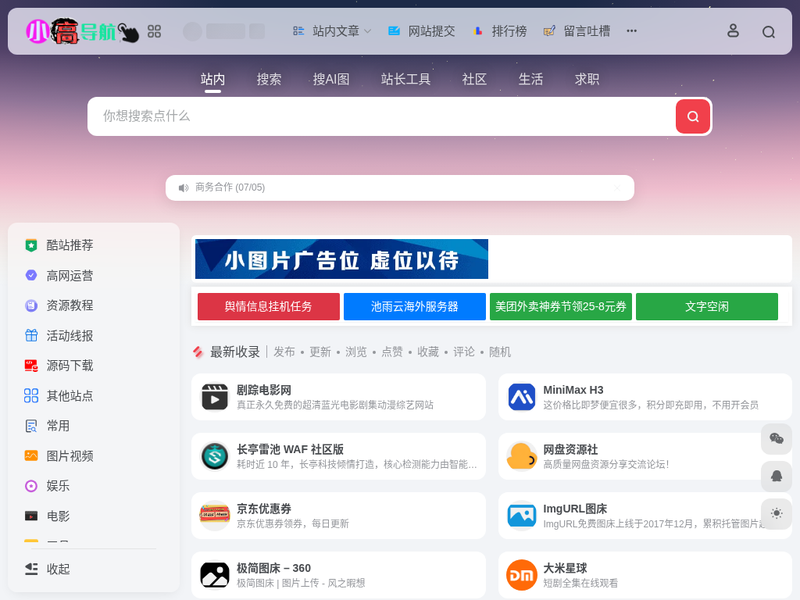
Task: Click the 活动线报 gift icon
Action: [x=31, y=335]
